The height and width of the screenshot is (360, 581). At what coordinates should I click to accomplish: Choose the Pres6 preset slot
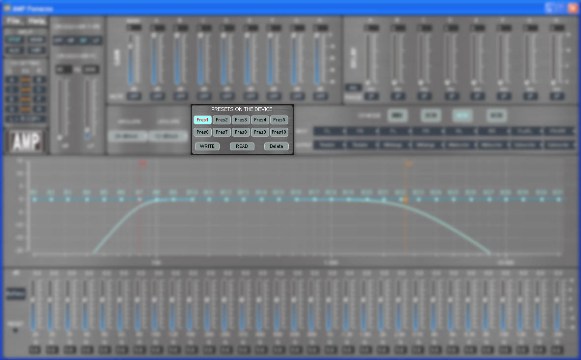point(203,132)
